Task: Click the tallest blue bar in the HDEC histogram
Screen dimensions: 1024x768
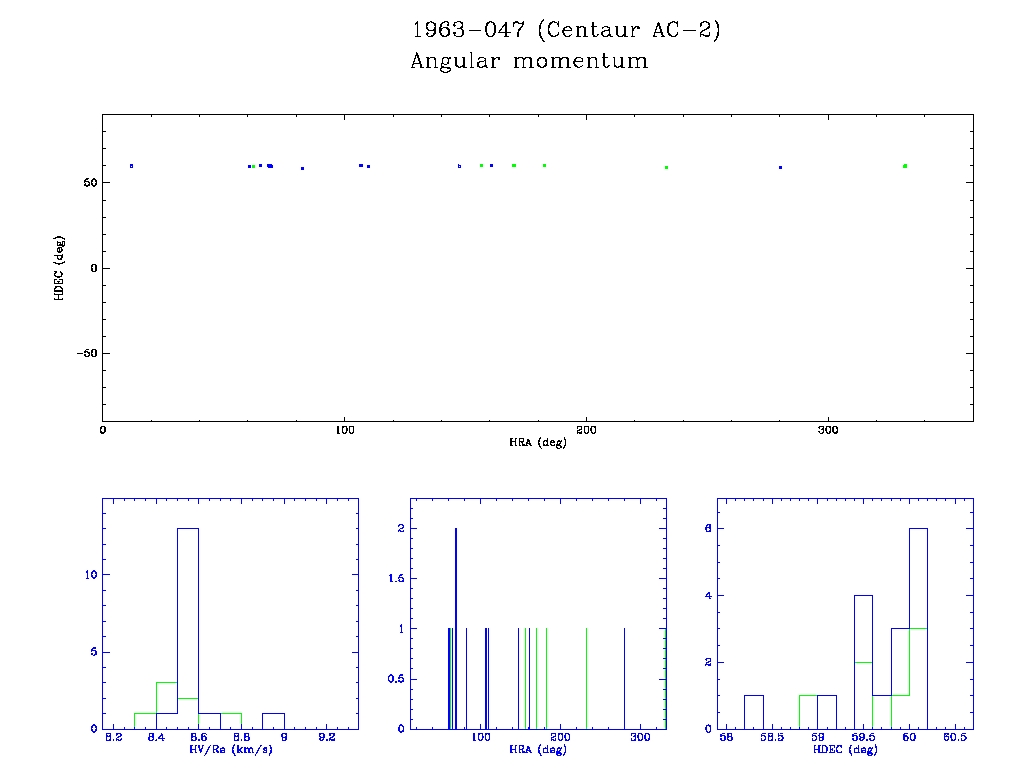Action: pos(918,628)
